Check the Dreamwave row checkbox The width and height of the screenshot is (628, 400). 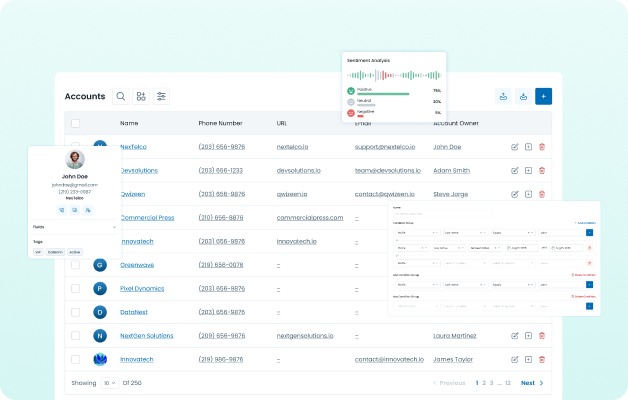[75, 265]
